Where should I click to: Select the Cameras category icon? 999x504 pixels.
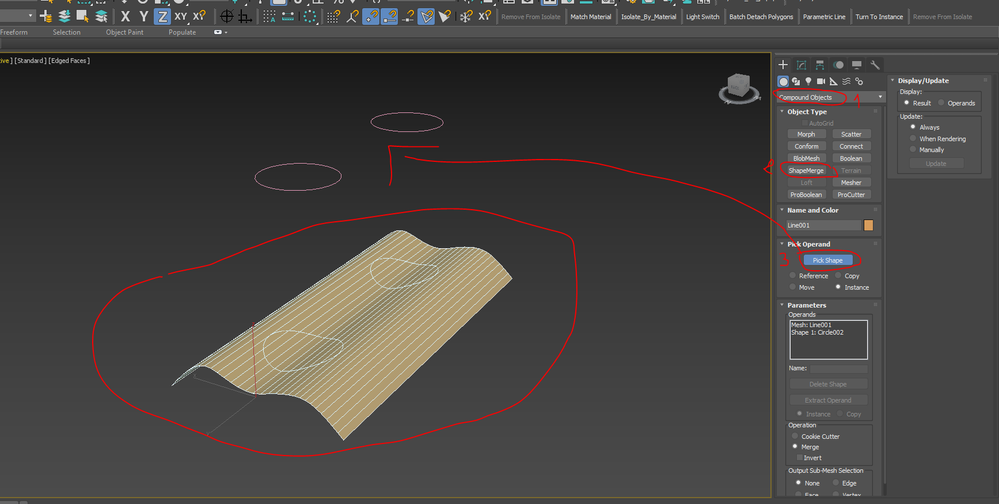(821, 82)
